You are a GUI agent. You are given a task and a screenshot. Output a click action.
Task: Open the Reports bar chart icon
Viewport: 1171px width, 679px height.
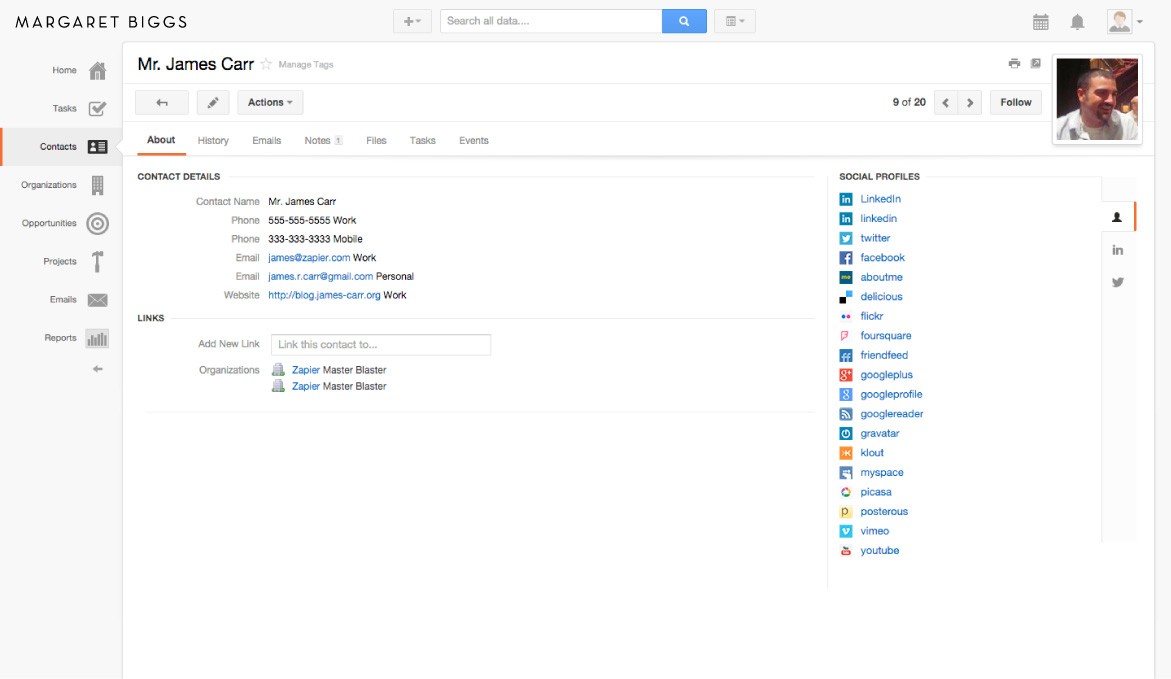[x=97, y=338]
